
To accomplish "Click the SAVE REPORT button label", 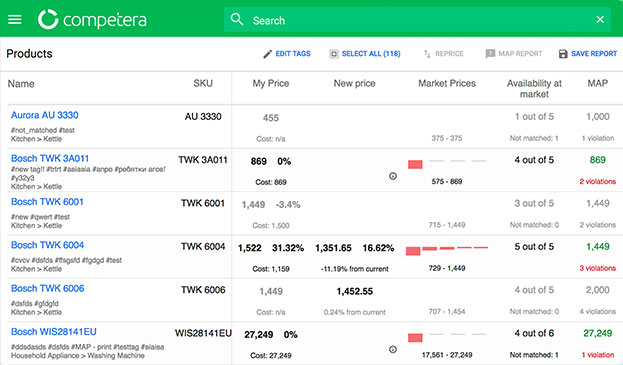I will 594,54.
